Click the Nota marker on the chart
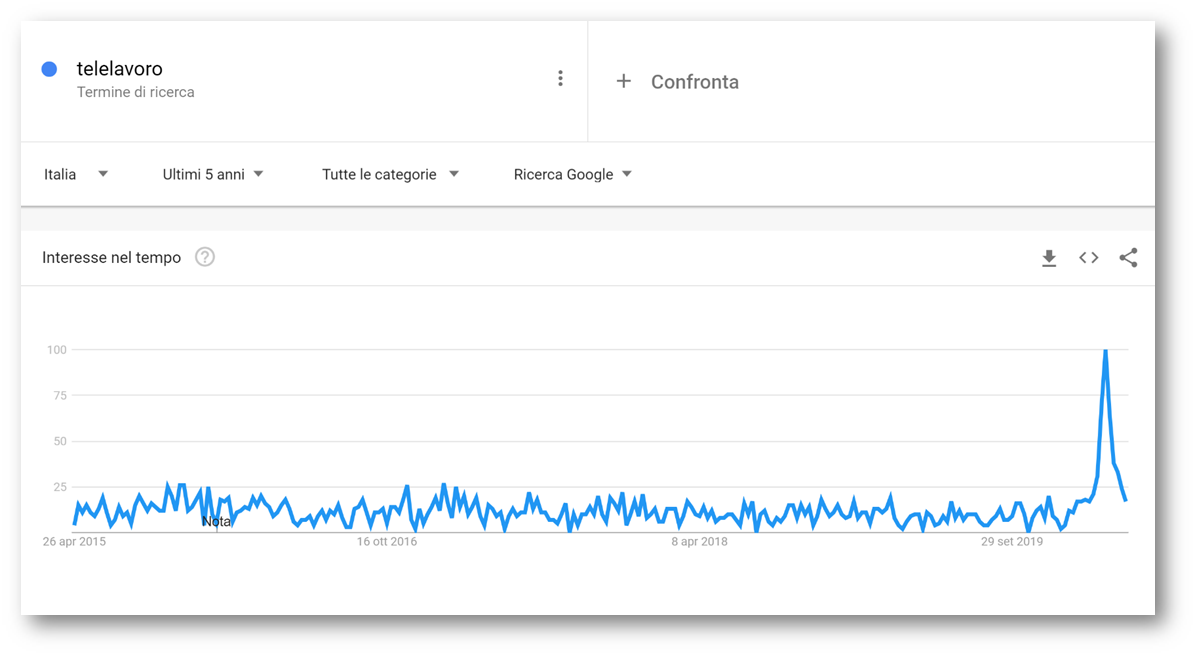 (x=216, y=522)
